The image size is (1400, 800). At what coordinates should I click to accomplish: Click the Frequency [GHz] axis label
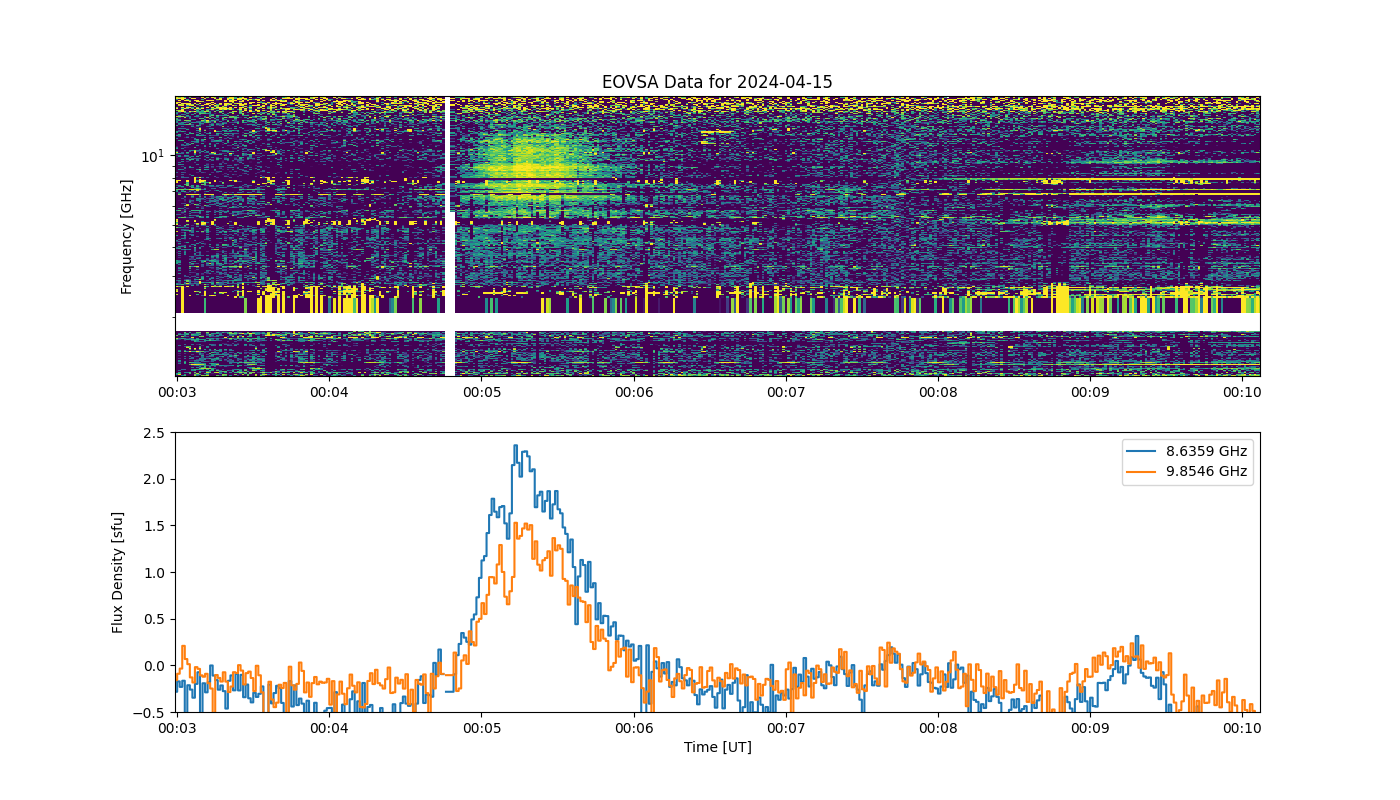(x=127, y=237)
